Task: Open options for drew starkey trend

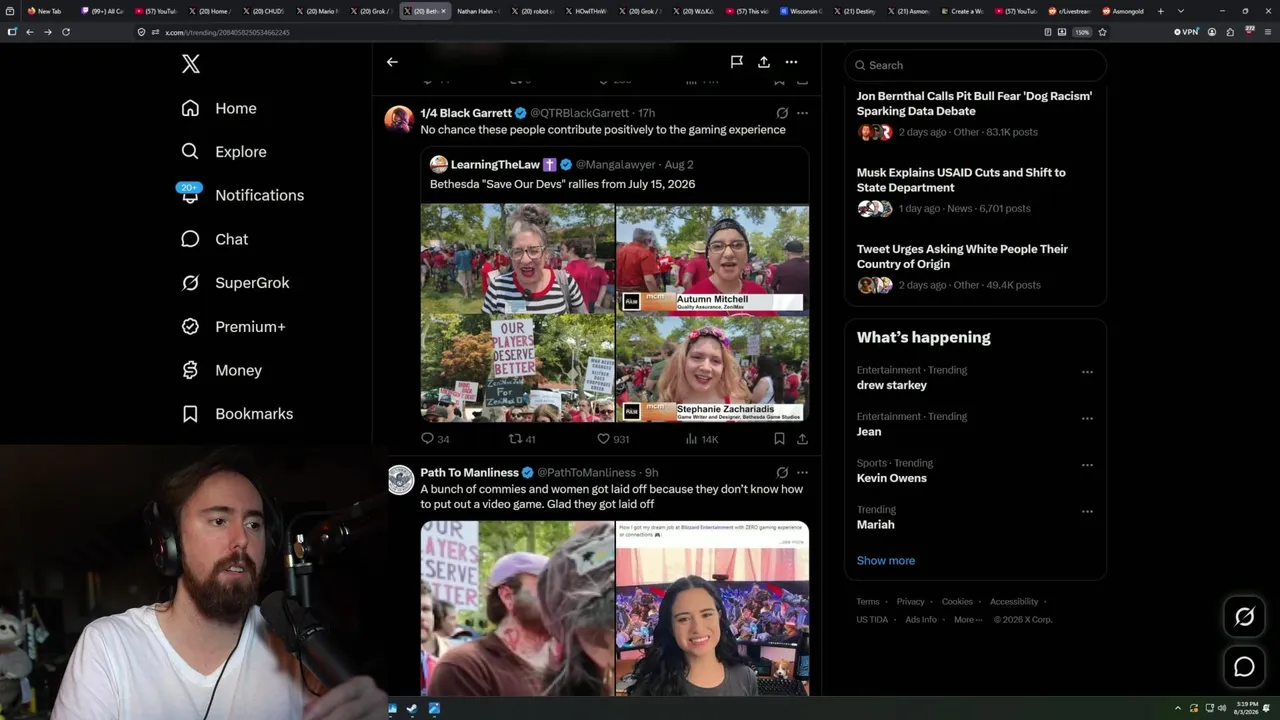Action: pos(1087,372)
